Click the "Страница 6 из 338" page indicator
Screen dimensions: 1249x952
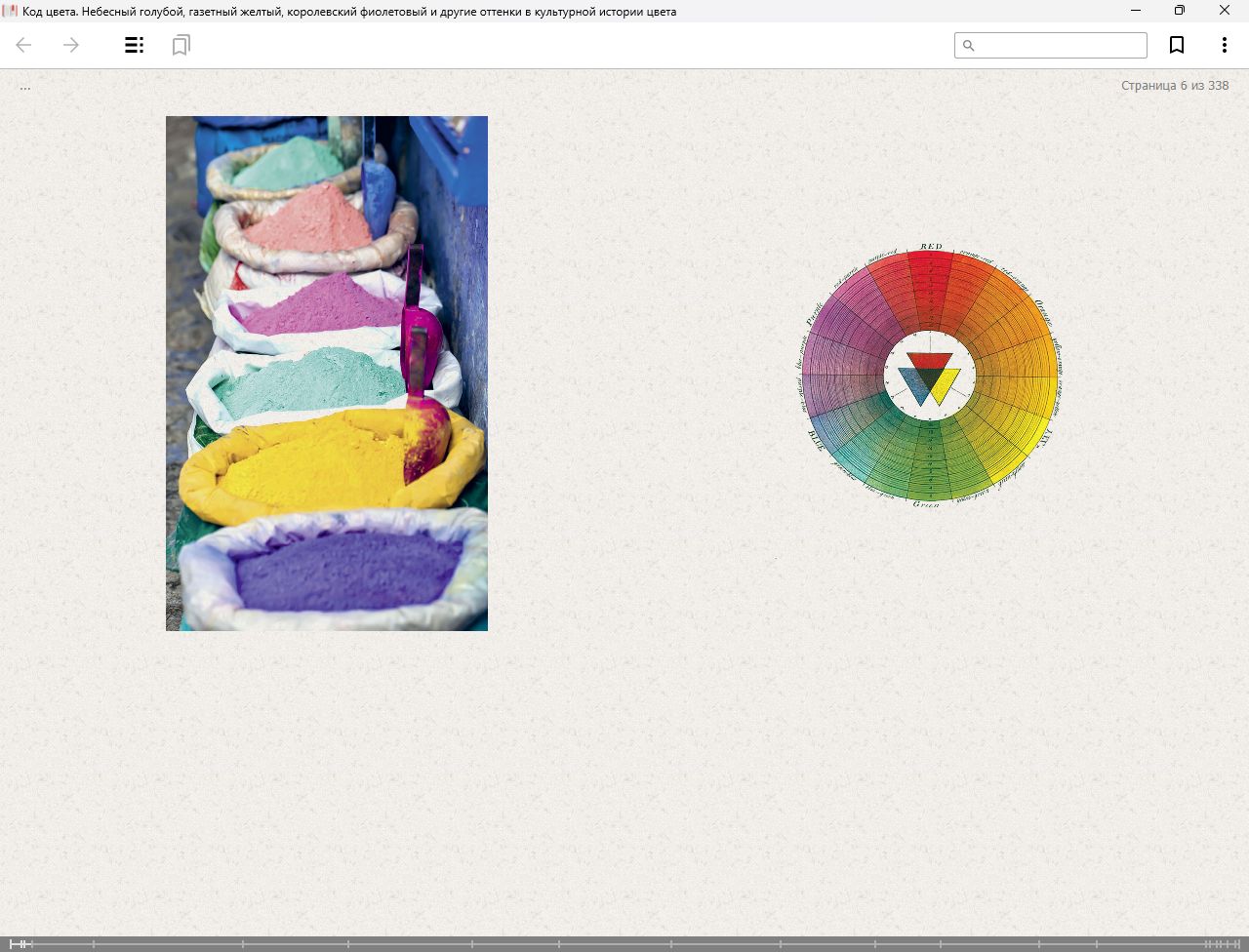click(x=1174, y=86)
